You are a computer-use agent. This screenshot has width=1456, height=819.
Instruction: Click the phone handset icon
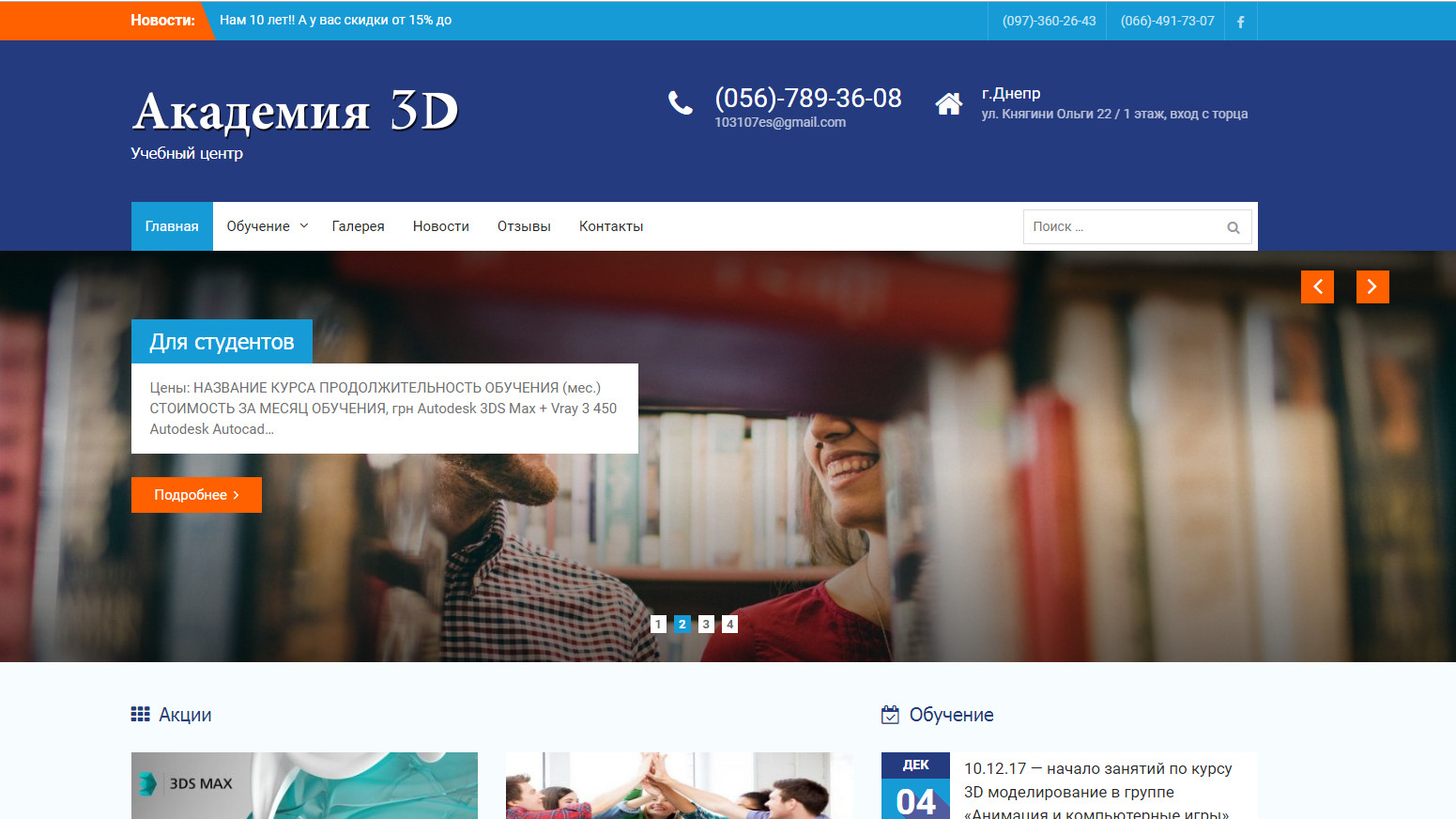tap(681, 103)
